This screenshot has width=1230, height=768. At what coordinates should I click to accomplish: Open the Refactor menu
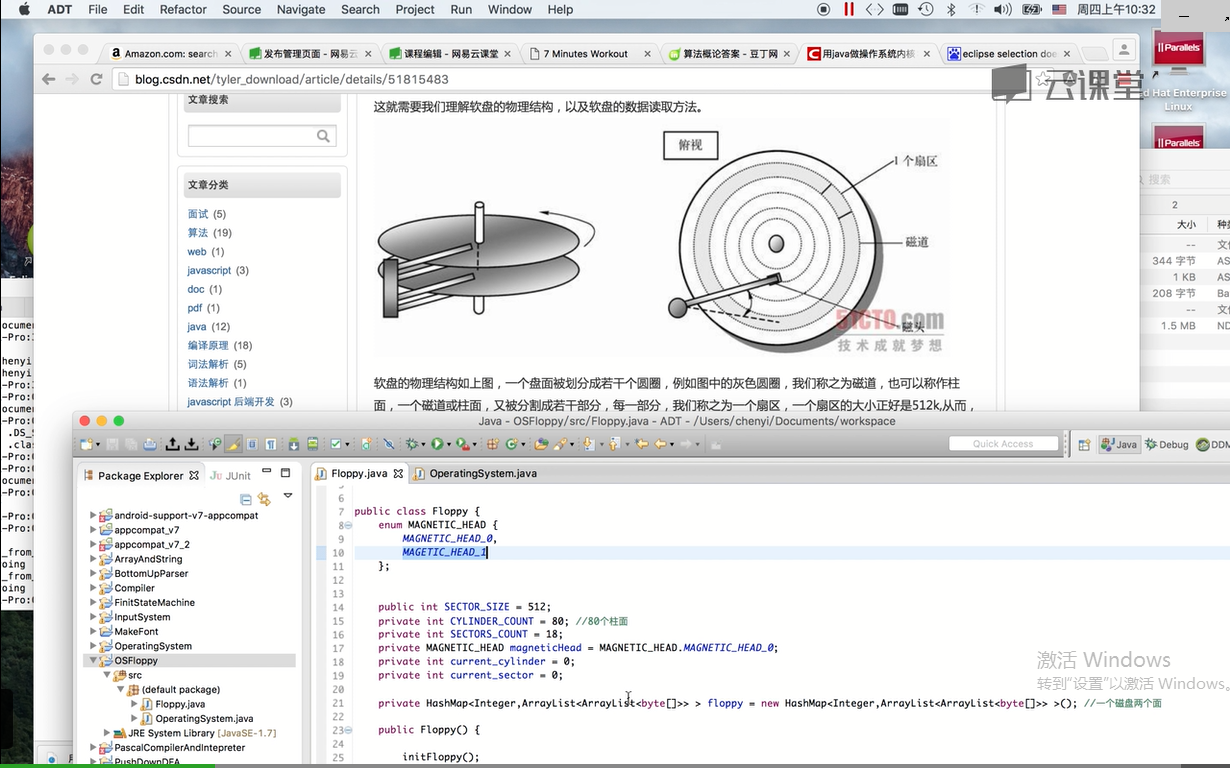[183, 9]
